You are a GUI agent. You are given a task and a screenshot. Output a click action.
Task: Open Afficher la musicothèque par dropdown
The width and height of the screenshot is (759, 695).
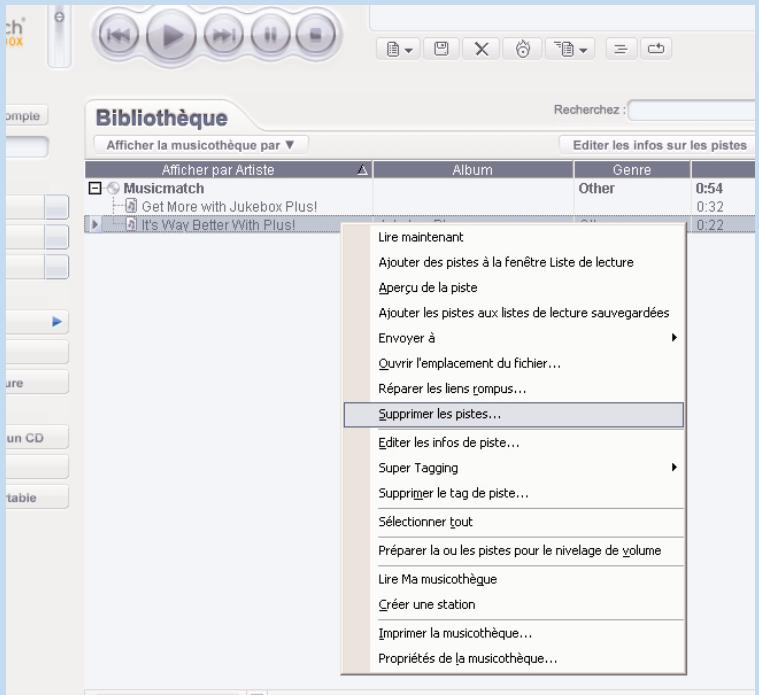pos(200,145)
